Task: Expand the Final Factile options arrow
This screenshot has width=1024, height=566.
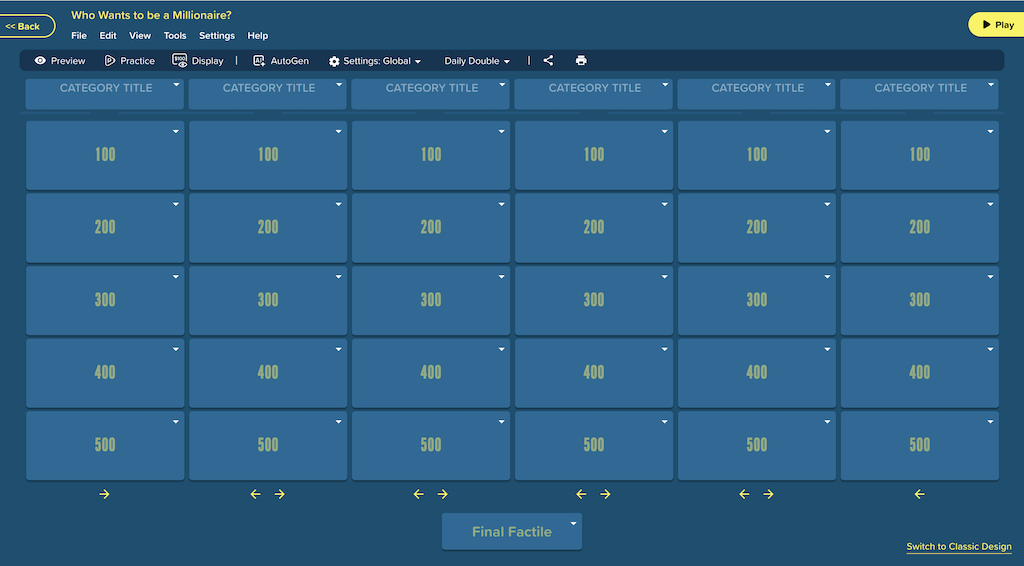Action: pyautogui.click(x=573, y=524)
